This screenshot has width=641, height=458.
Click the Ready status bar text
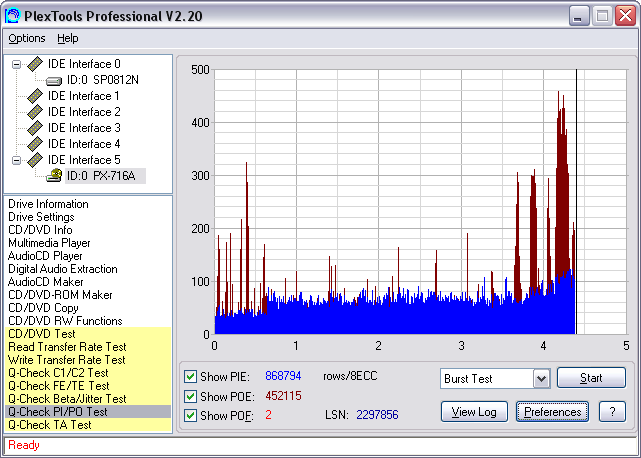pyautogui.click(x=24, y=445)
